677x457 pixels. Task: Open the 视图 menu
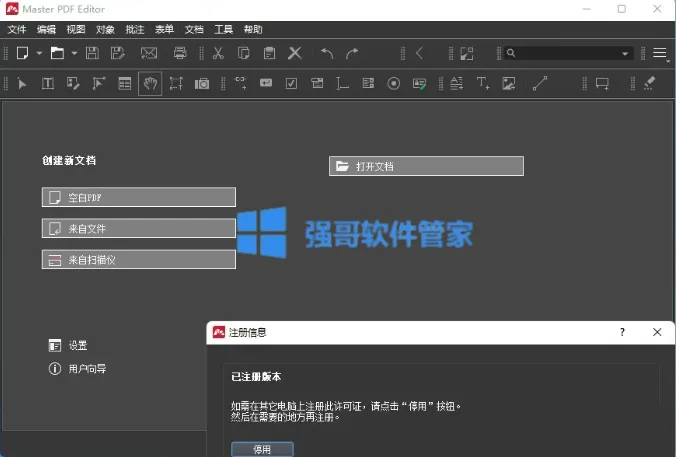(x=76, y=29)
